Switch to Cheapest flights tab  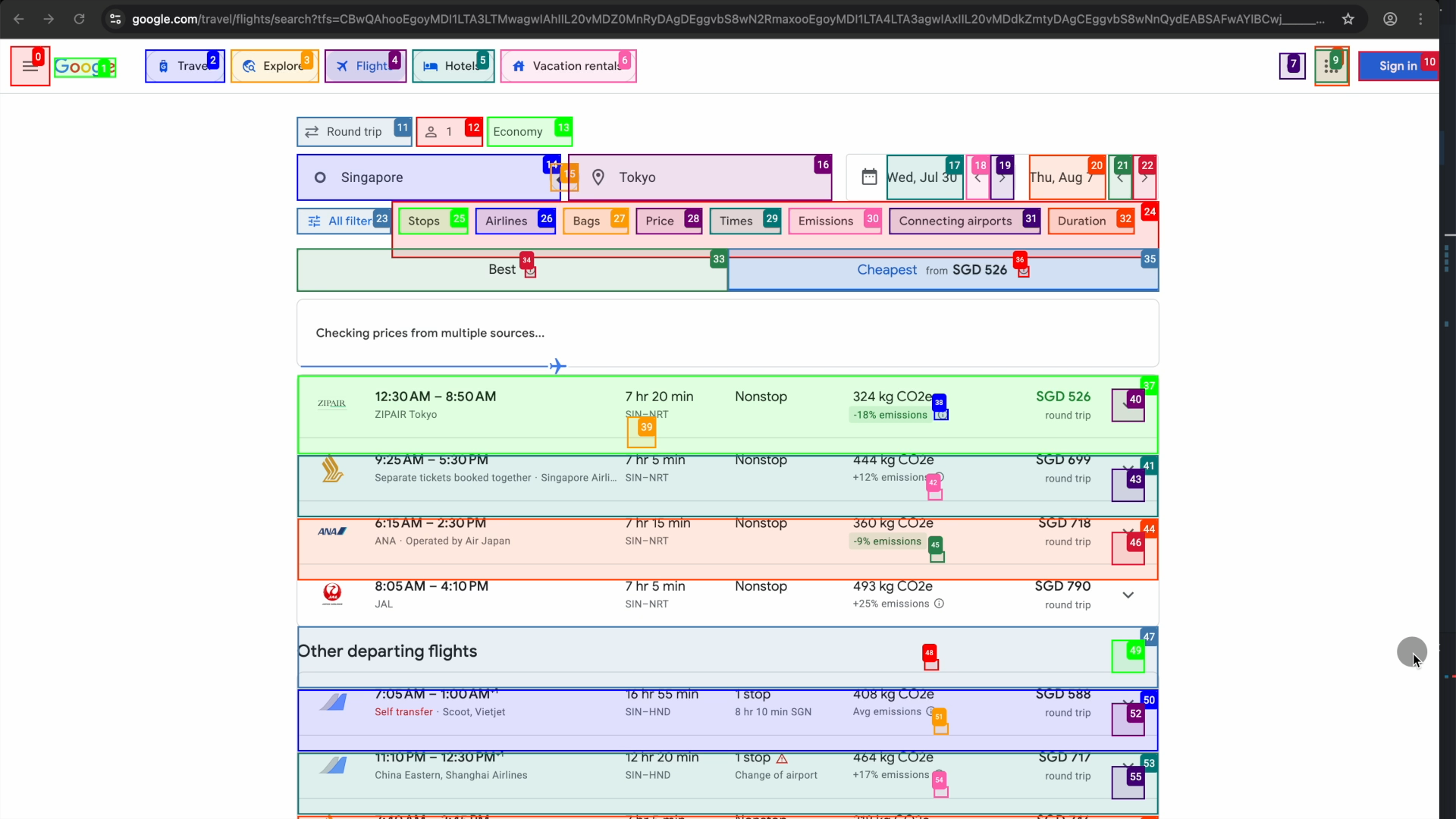pos(943,270)
